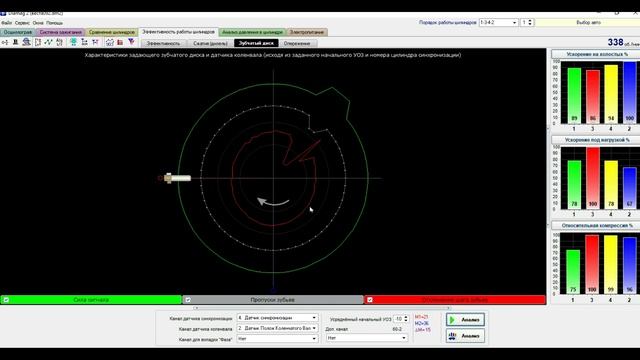Click the green idle-acceleration bar valued 89
Viewport: 640px width, 360px height.
pyautogui.click(x=574, y=96)
